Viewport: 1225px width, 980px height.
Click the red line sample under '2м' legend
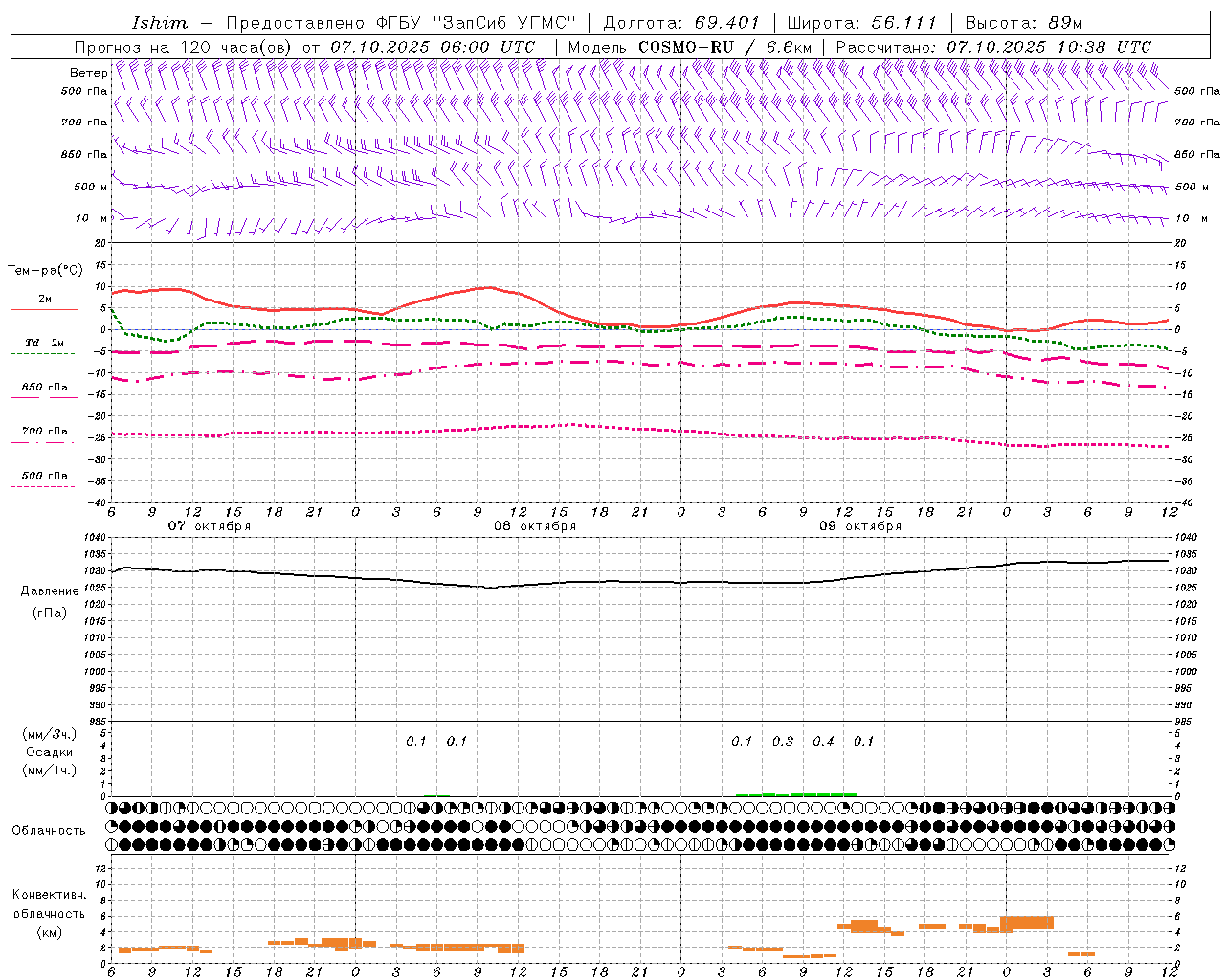click(44, 309)
